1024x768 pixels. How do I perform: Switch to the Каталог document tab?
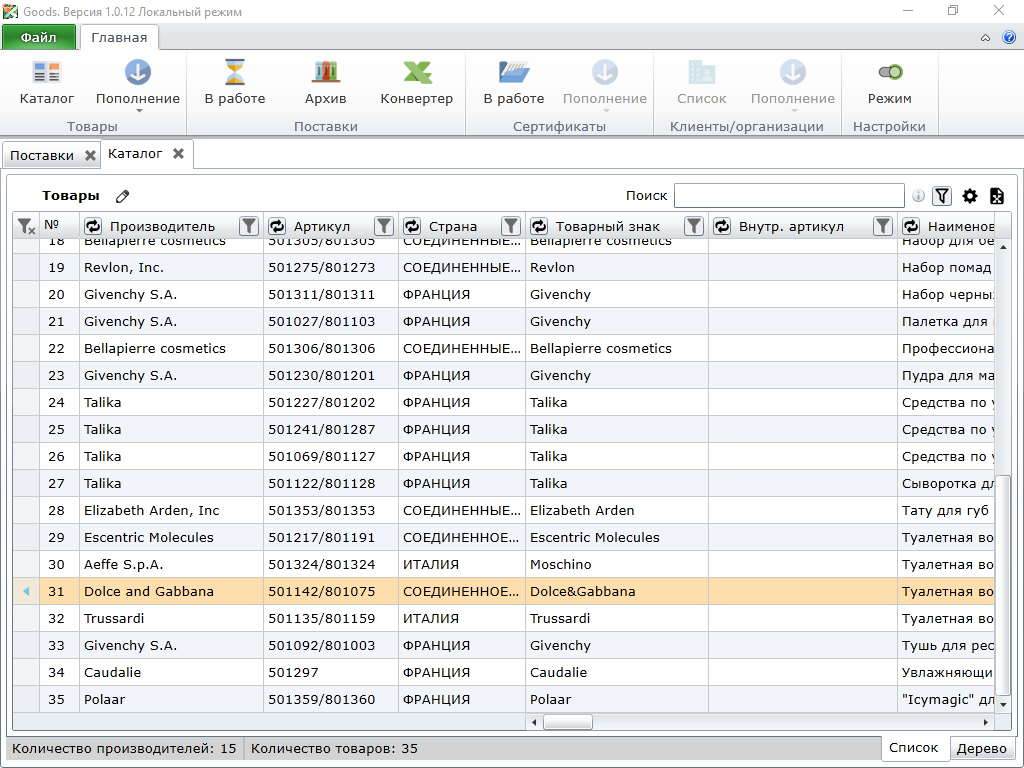click(x=135, y=153)
